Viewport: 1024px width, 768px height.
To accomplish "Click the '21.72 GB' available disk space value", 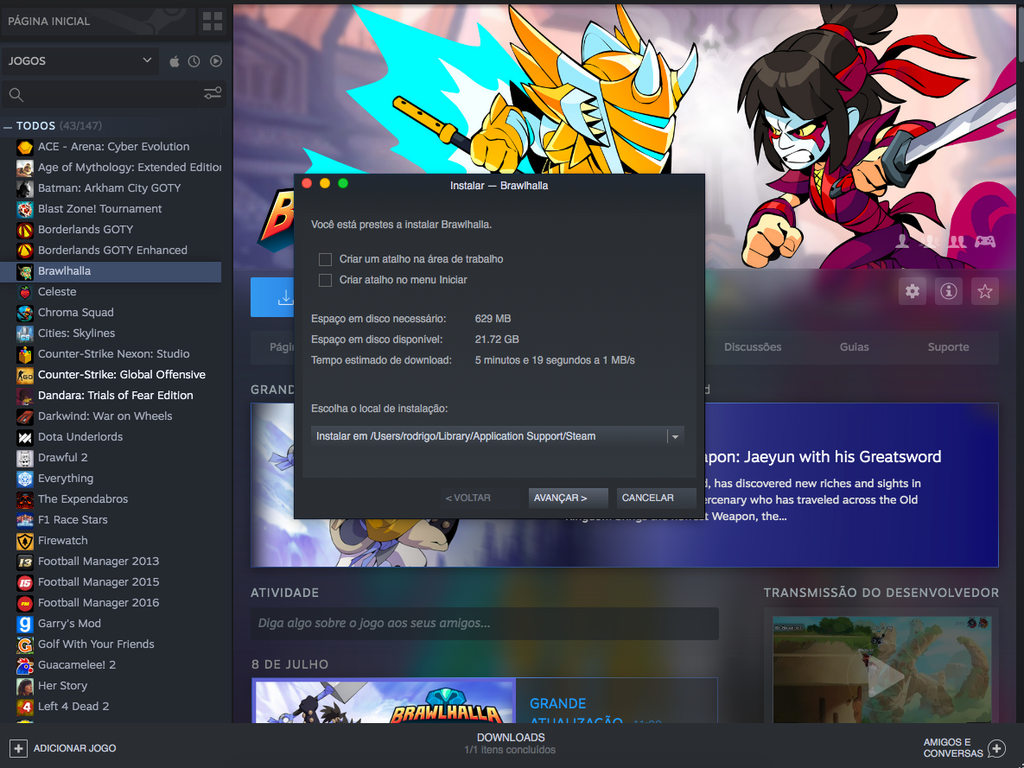I will coord(497,340).
